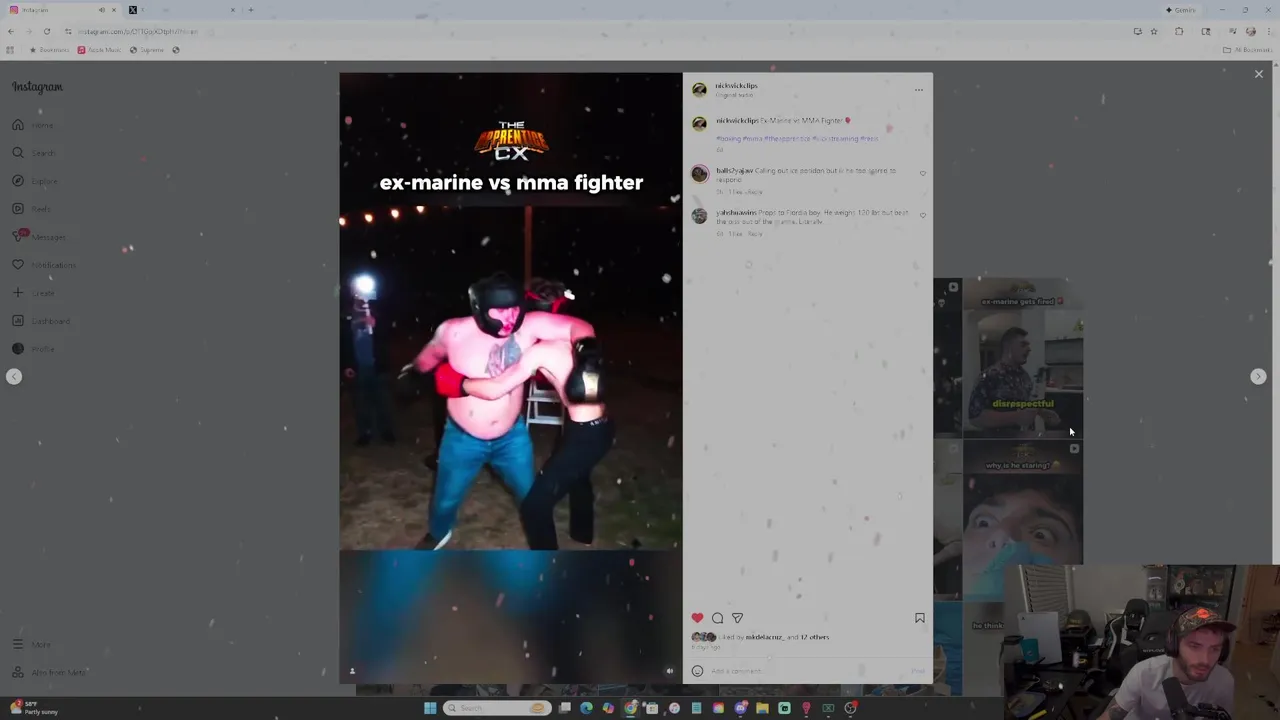Open Chrome from the taskbar
This screenshot has height=720, width=1280.
pos(630,708)
